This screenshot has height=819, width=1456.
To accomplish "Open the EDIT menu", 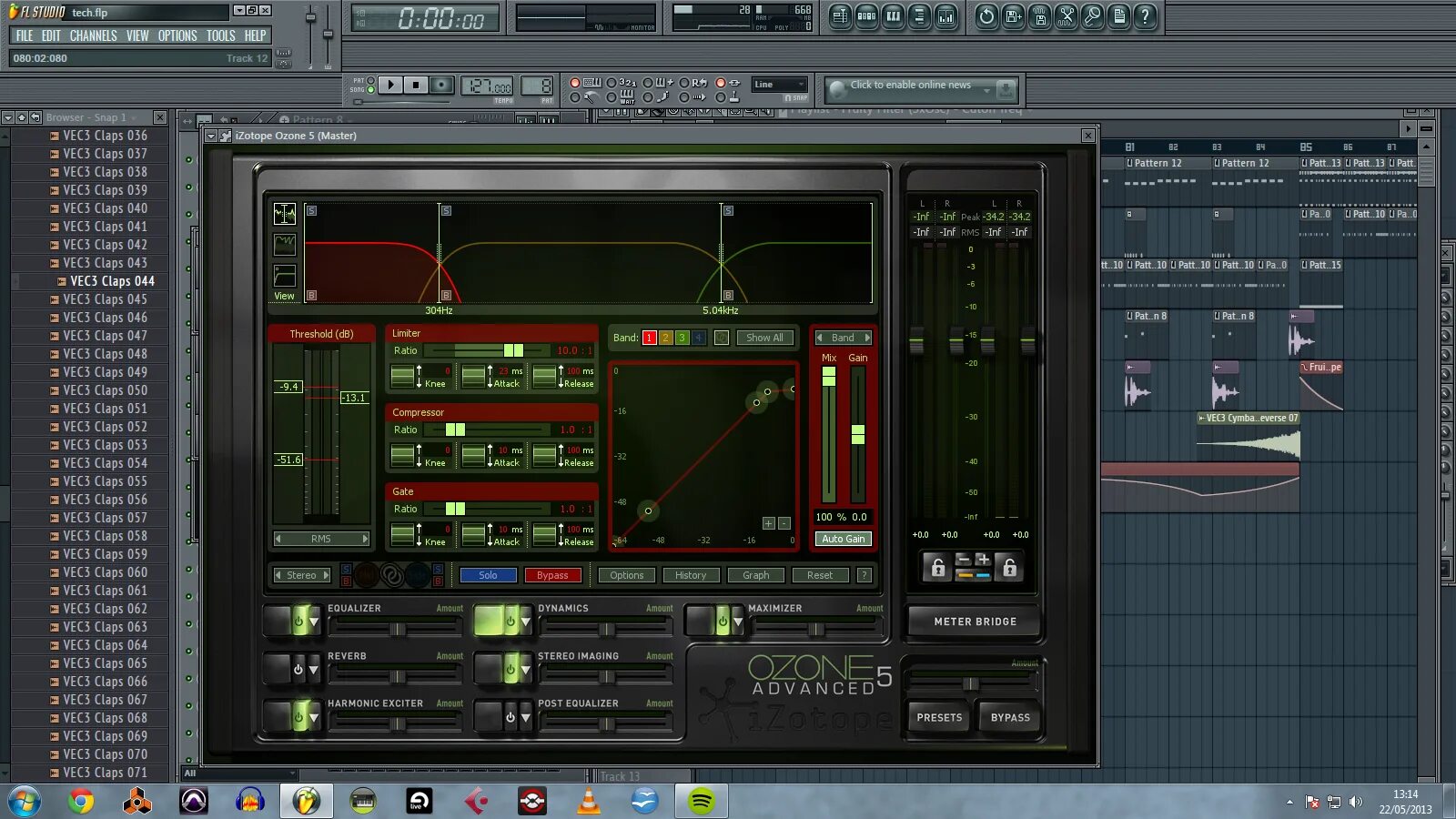I will (51, 35).
